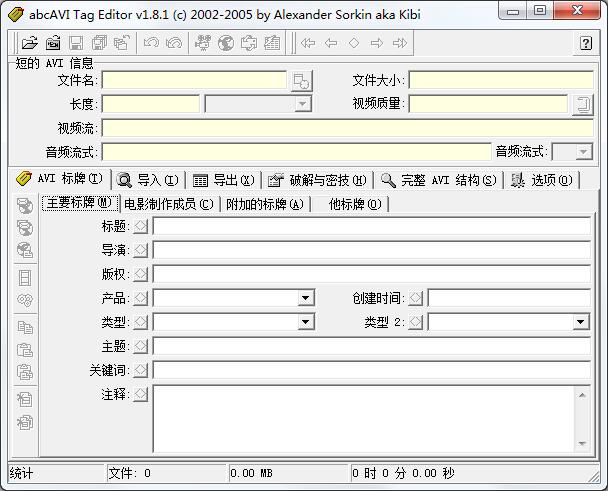The image size is (608, 491).
Task: Click the double curved-arrow undo-all icon
Action: (174, 43)
